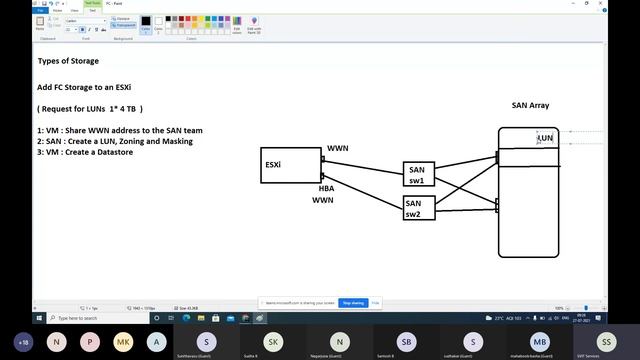Click Stop sharing button
Image resolution: width=640 pixels, height=360 pixels.
tap(353, 303)
